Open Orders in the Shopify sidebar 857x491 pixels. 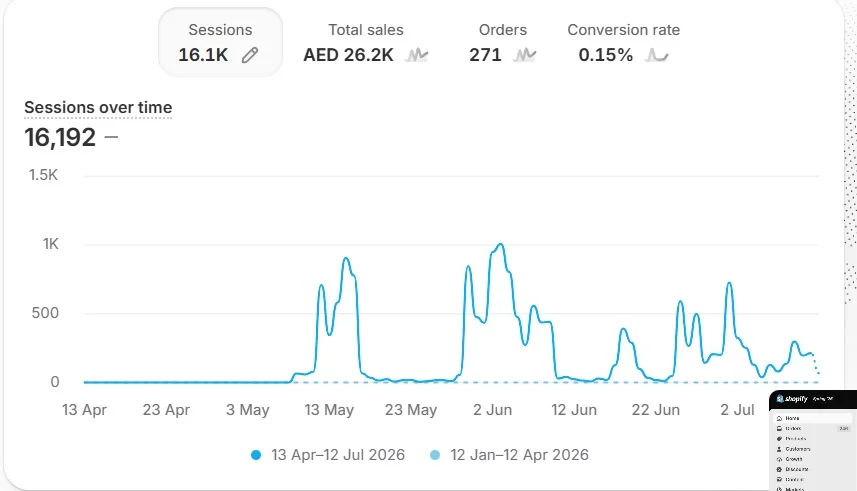point(812,429)
